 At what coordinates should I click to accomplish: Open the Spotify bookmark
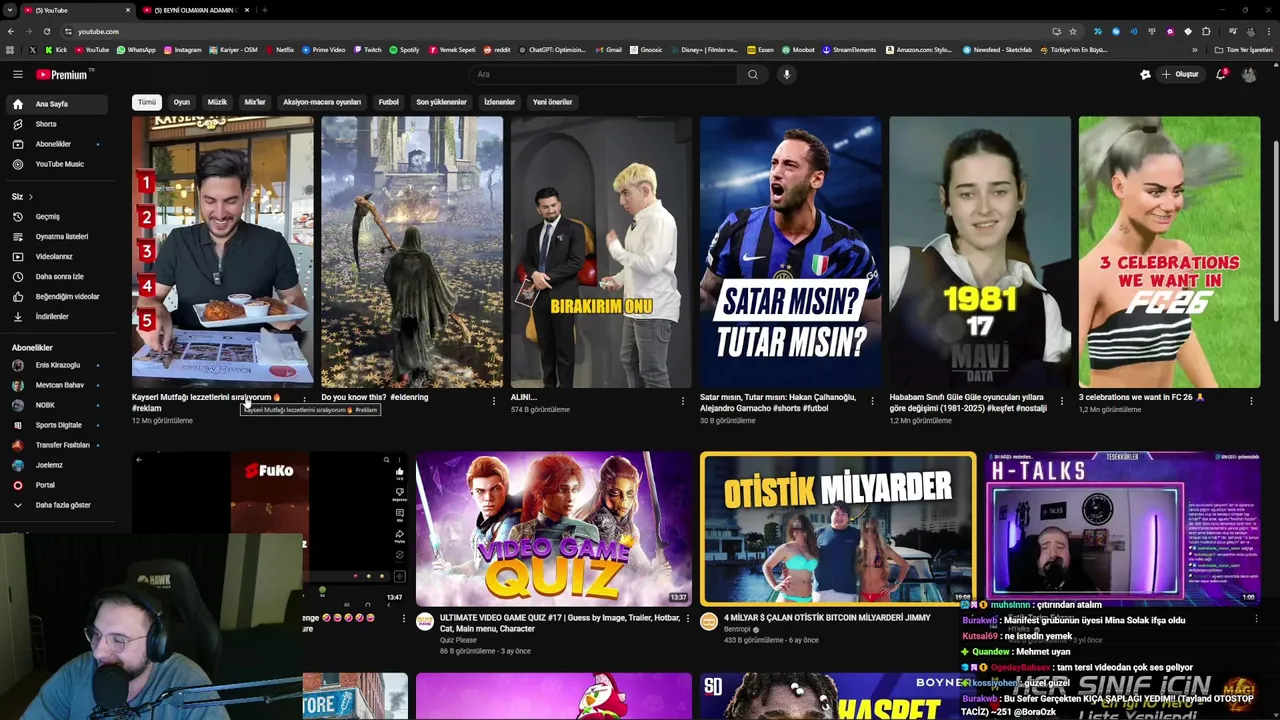(x=404, y=50)
